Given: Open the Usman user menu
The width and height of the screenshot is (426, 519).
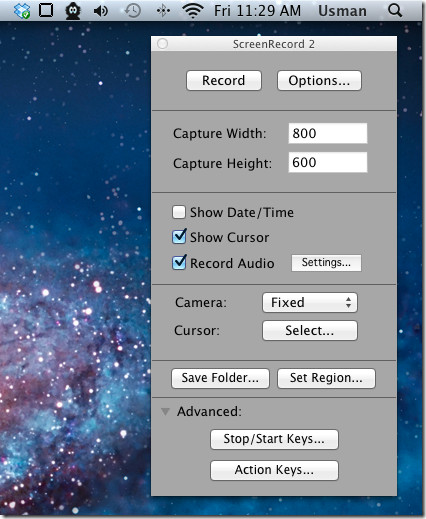Looking at the screenshot, I should click(x=342, y=11).
